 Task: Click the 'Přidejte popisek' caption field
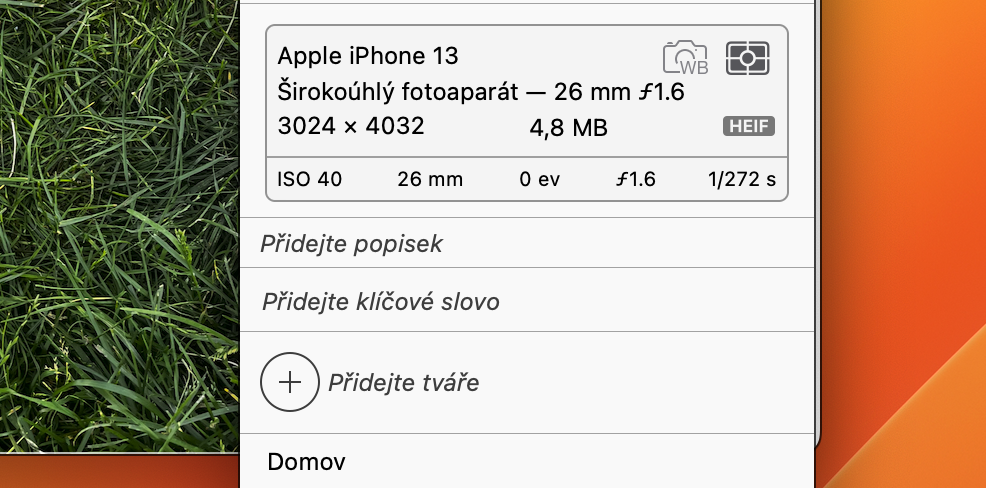coord(351,244)
